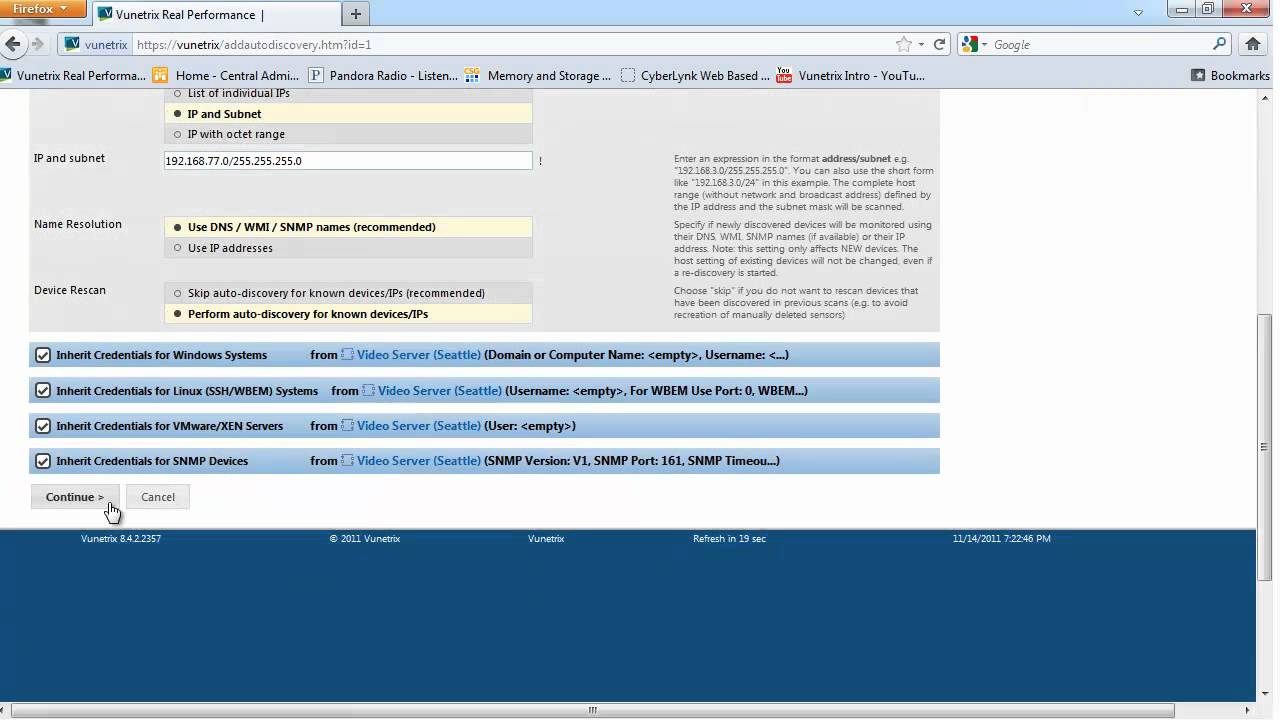Toggle Inherit Credentials for Linux Systems checkbox
The width and height of the screenshot is (1280, 720).
point(43,390)
